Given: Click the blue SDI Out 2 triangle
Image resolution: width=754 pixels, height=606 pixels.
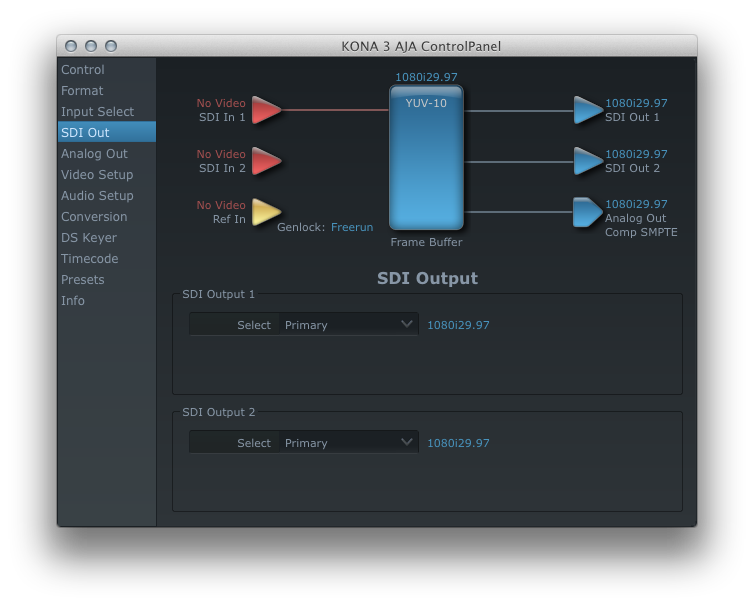Looking at the screenshot, I should [588, 161].
